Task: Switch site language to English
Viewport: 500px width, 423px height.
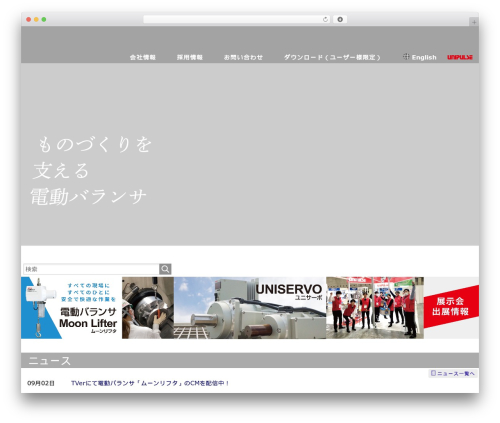Action: (424, 57)
